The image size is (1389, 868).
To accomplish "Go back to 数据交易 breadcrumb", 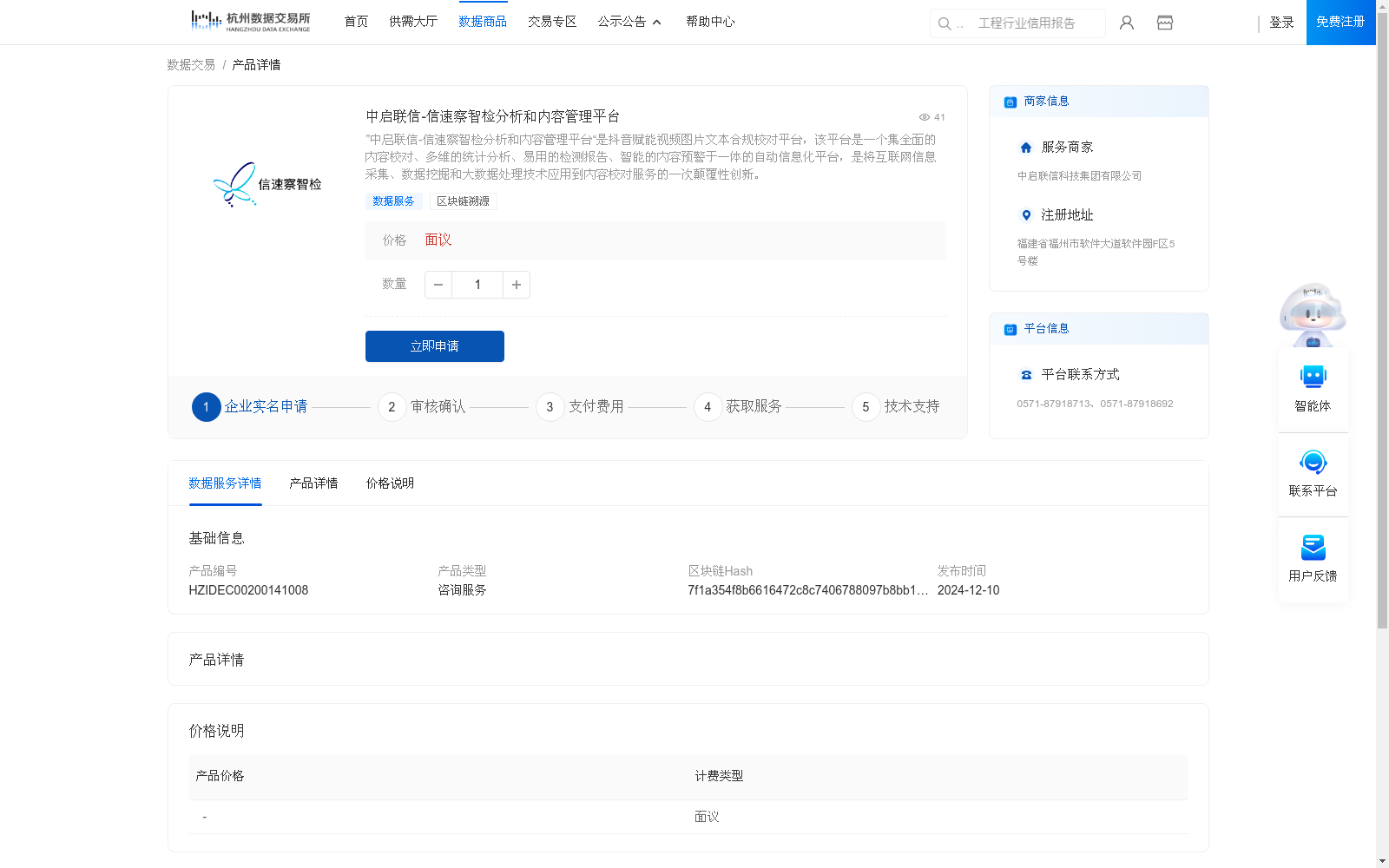I will 191,65.
